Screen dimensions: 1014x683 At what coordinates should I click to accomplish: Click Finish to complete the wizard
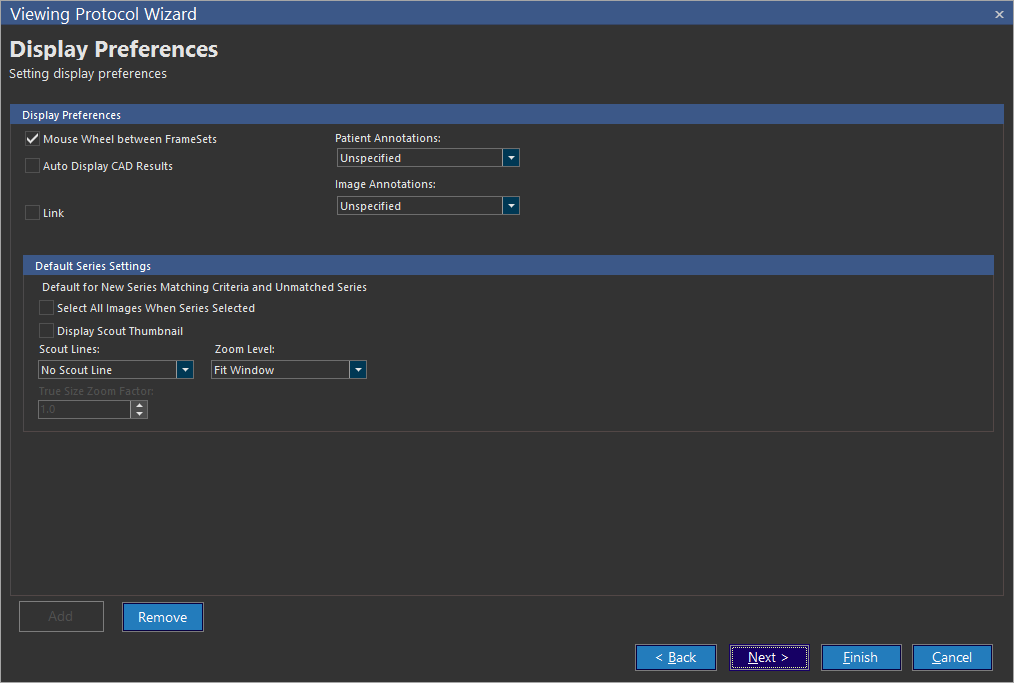click(860, 657)
